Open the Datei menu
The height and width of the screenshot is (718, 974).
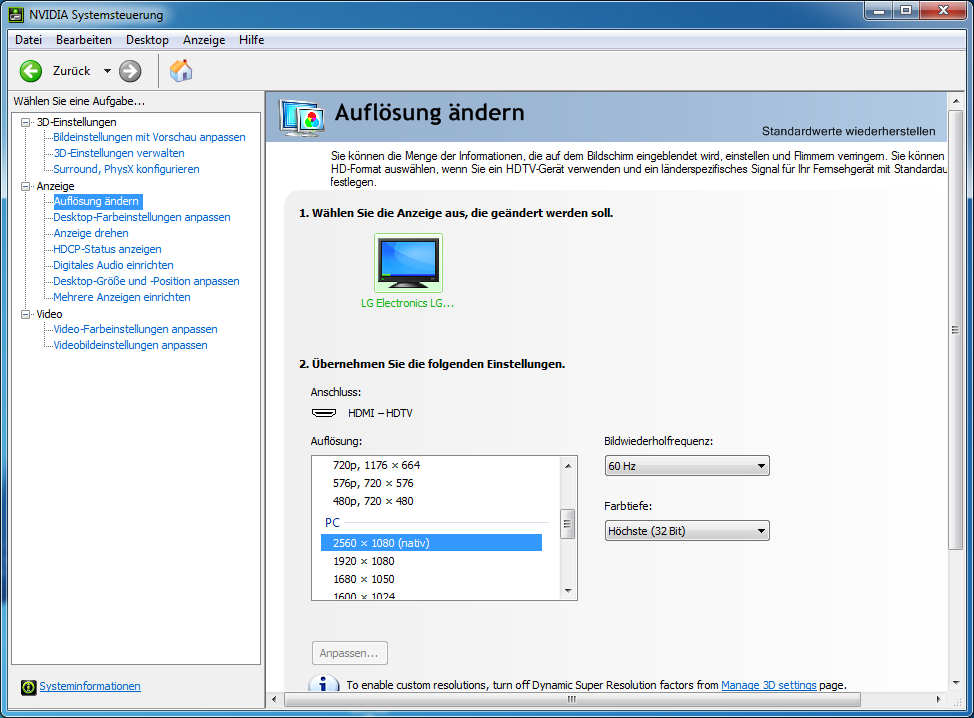29,40
